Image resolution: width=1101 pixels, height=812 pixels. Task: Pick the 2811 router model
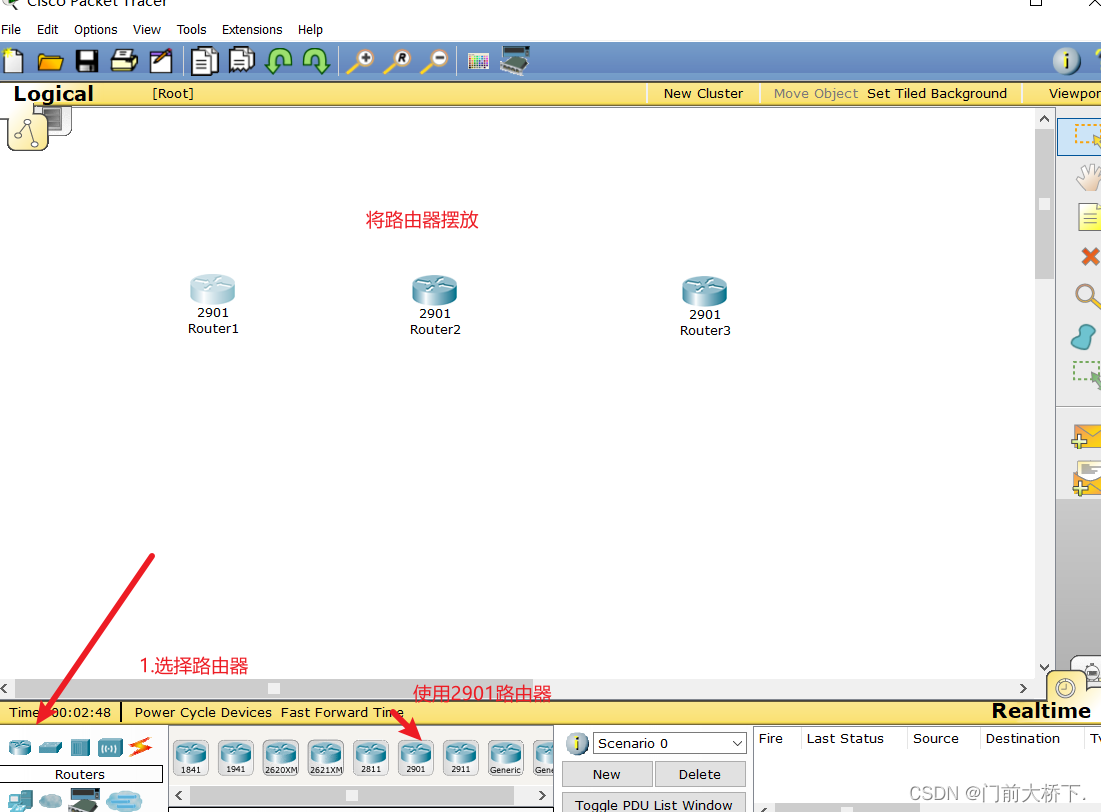pos(371,757)
